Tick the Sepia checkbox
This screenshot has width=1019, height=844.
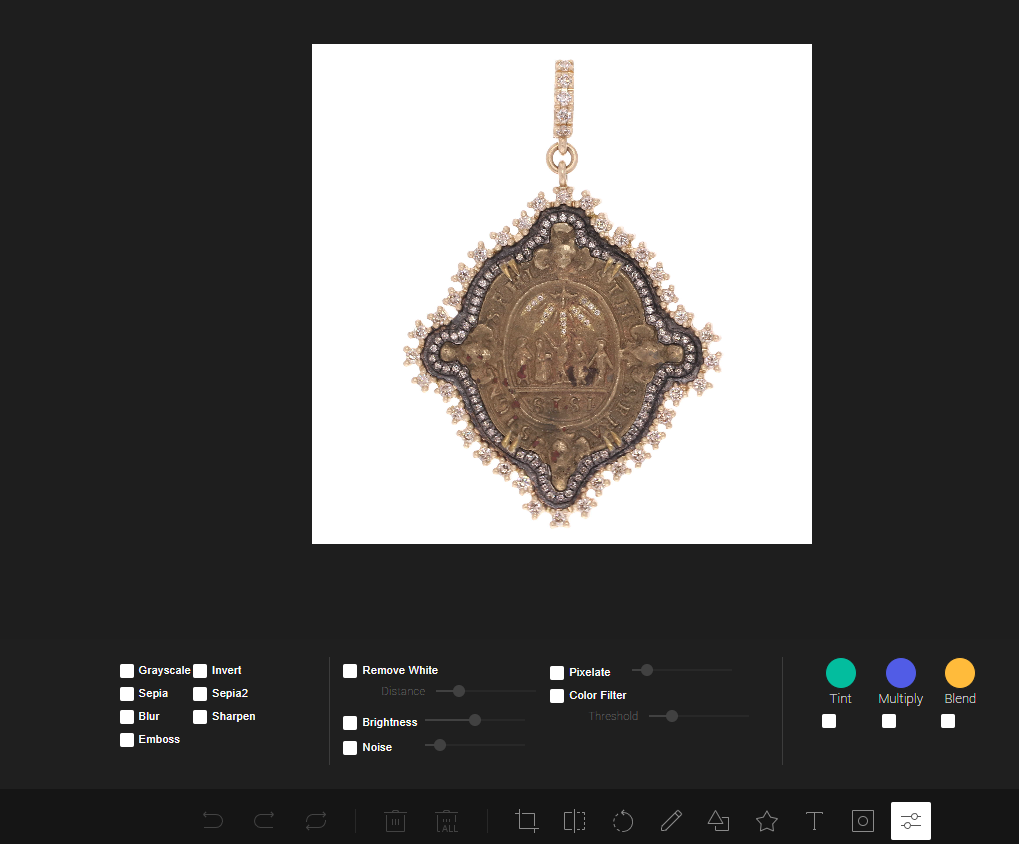127,694
